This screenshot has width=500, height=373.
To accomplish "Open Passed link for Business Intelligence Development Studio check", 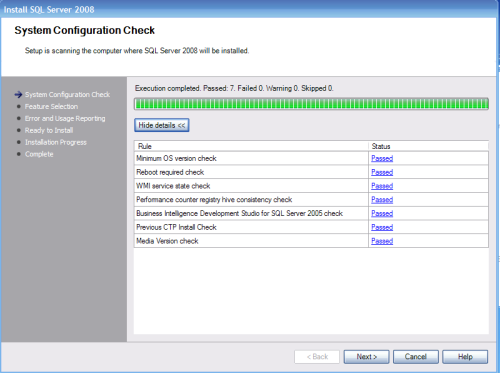I will point(382,213).
